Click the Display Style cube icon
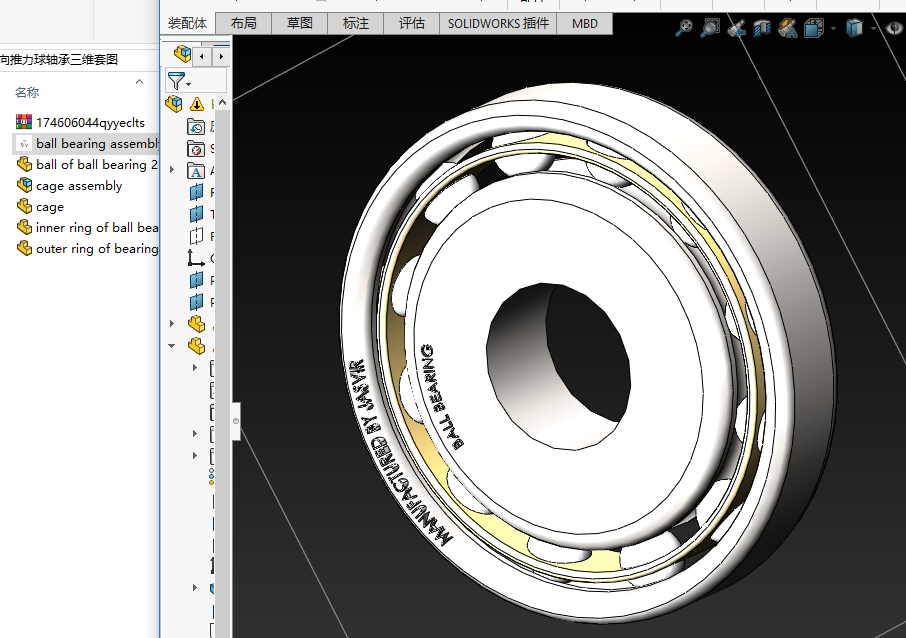The height and width of the screenshot is (638, 906). (x=854, y=28)
